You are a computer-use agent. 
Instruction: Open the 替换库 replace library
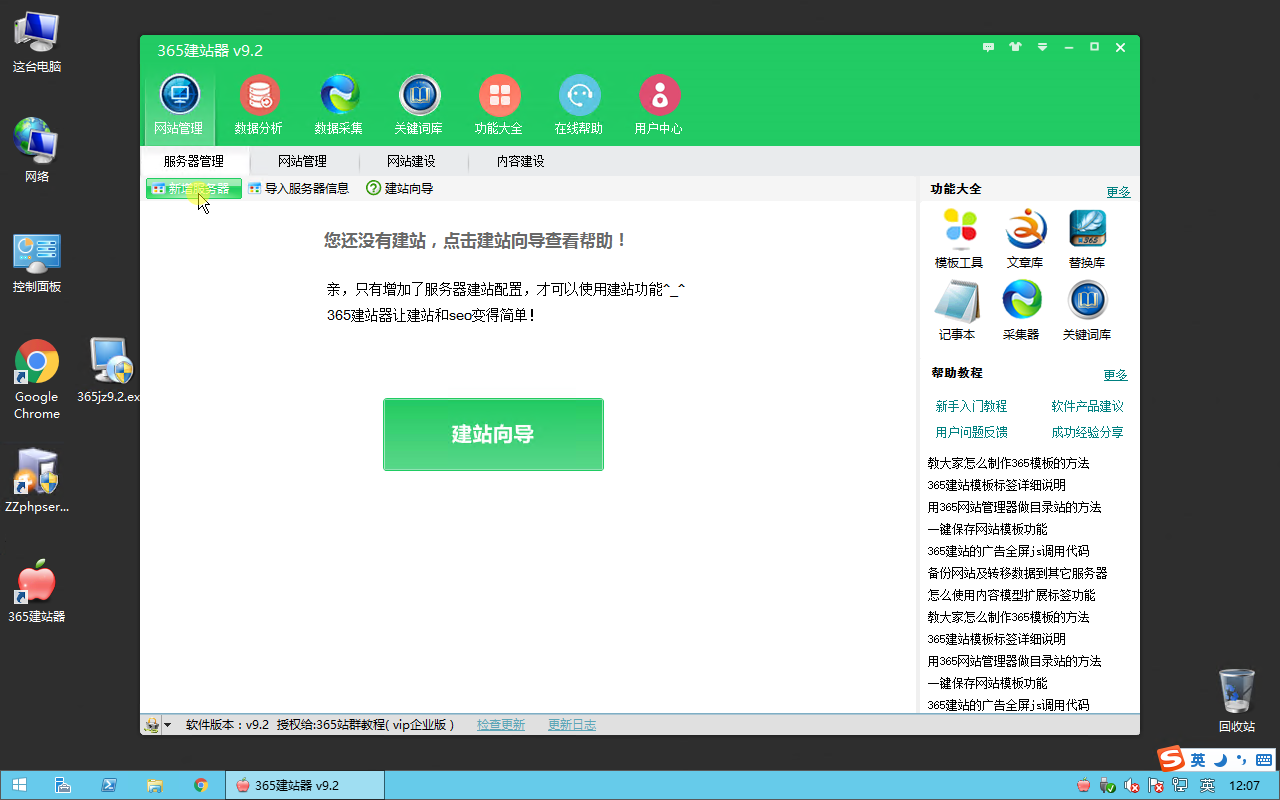[1087, 239]
